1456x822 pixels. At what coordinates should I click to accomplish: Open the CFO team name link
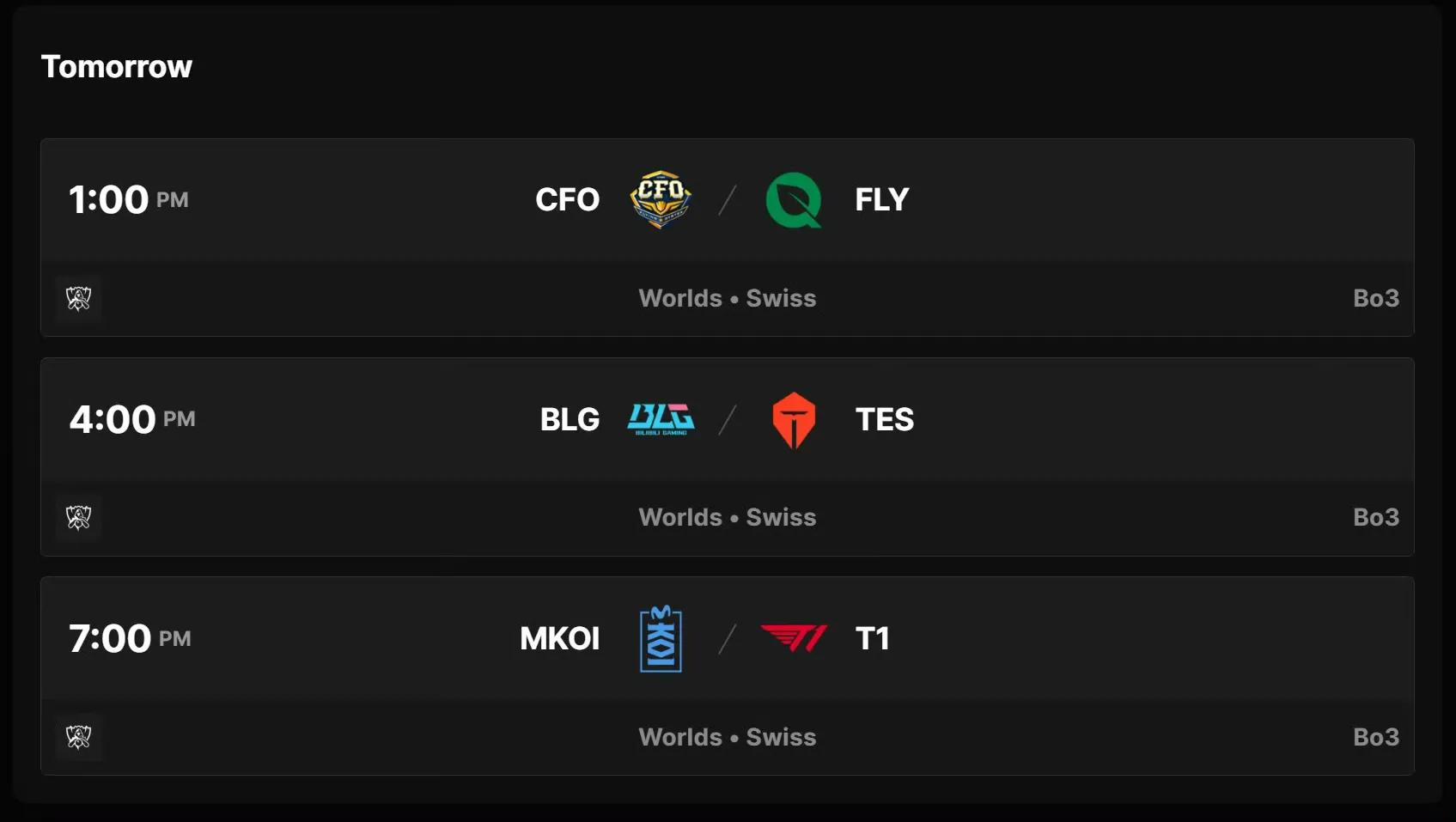[x=567, y=199]
